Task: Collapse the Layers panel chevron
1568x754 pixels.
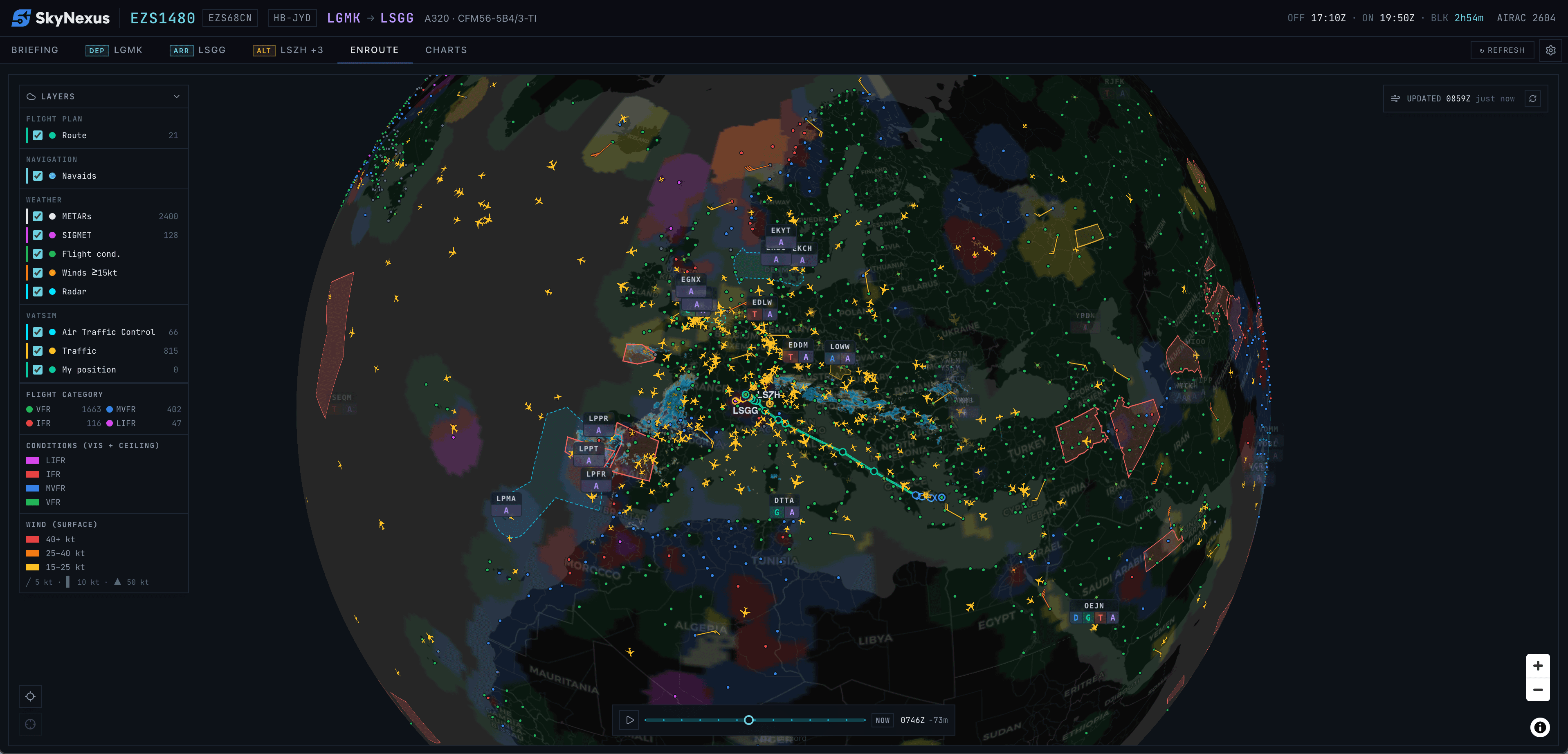Action: pos(177,97)
